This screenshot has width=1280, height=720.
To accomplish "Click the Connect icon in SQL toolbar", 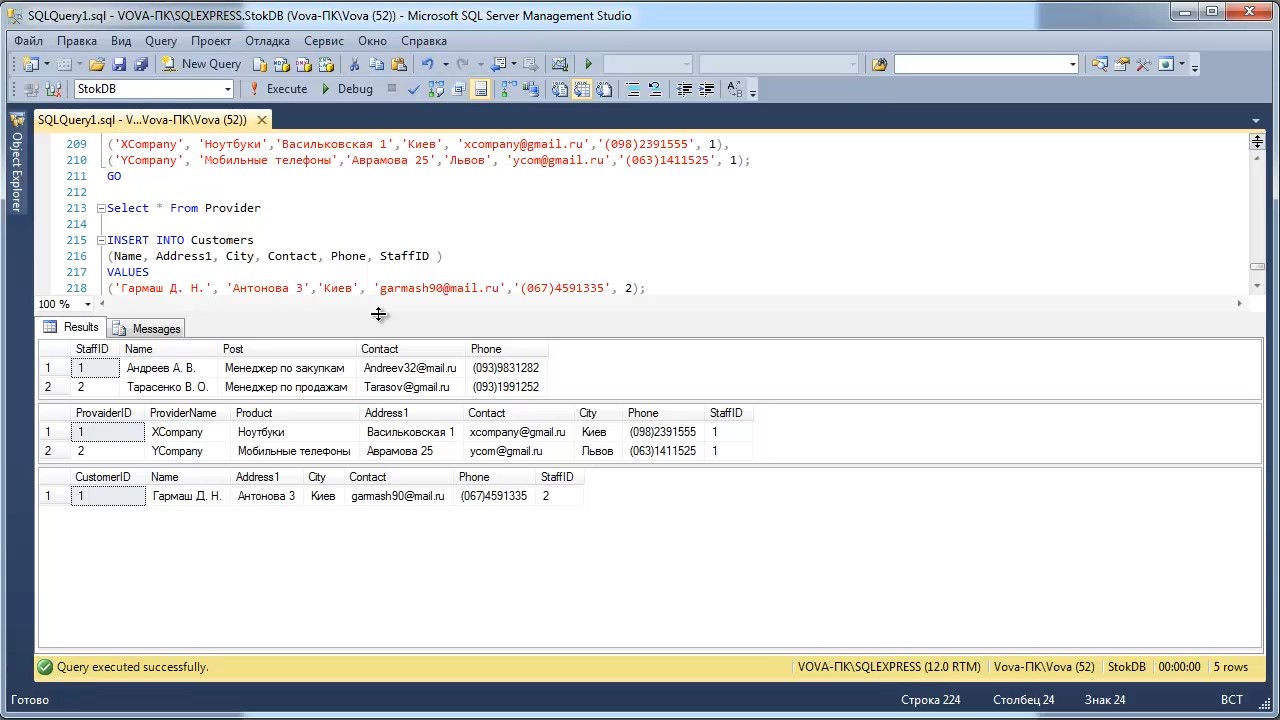I will pyautogui.click(x=32, y=89).
